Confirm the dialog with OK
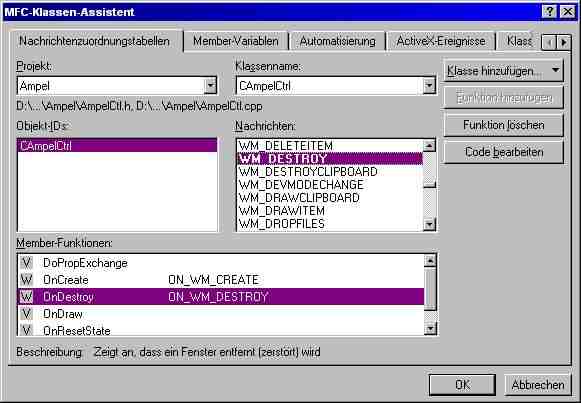Screen dimensions: 581x403 462,385
